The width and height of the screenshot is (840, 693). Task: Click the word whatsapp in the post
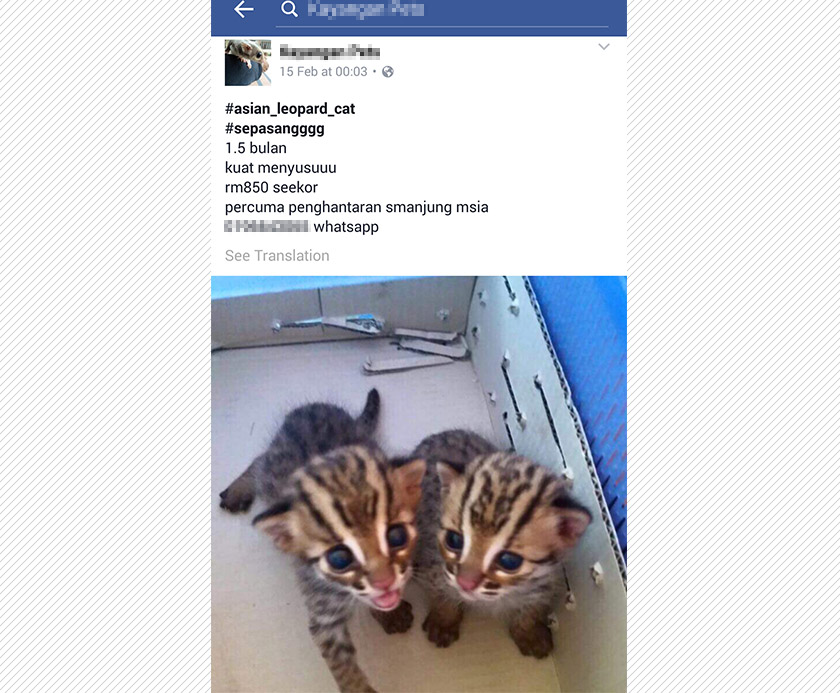pyautogui.click(x=346, y=227)
